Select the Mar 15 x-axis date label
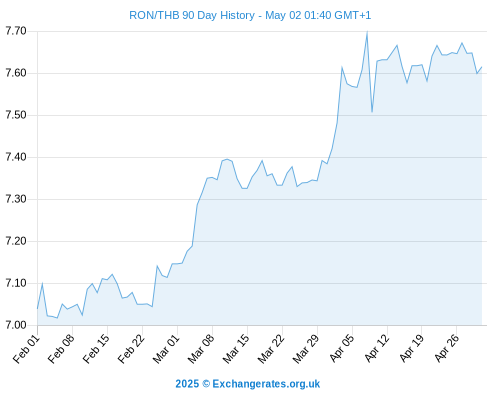The height and width of the screenshot is (400, 495). [x=237, y=349]
